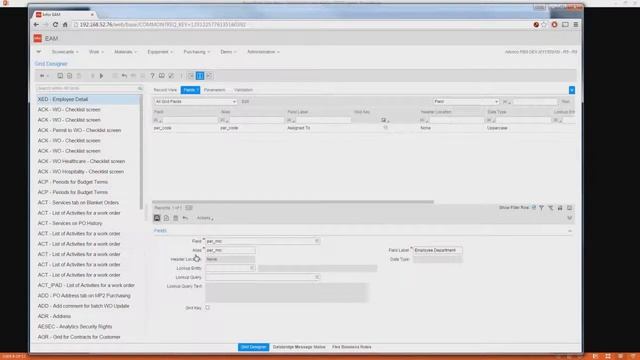The width and height of the screenshot is (640, 360).
Task: Select the left panel layout icon
Action: pos(191,76)
